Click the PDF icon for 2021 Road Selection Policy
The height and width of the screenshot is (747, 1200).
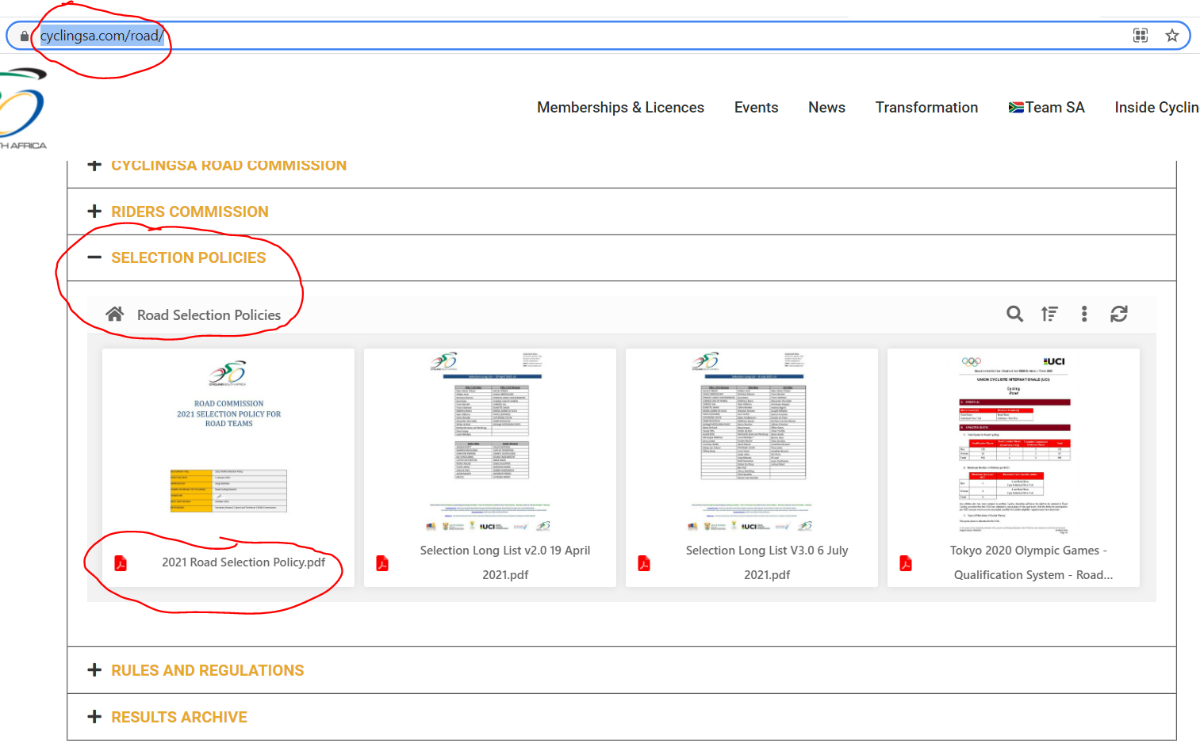coord(120,563)
